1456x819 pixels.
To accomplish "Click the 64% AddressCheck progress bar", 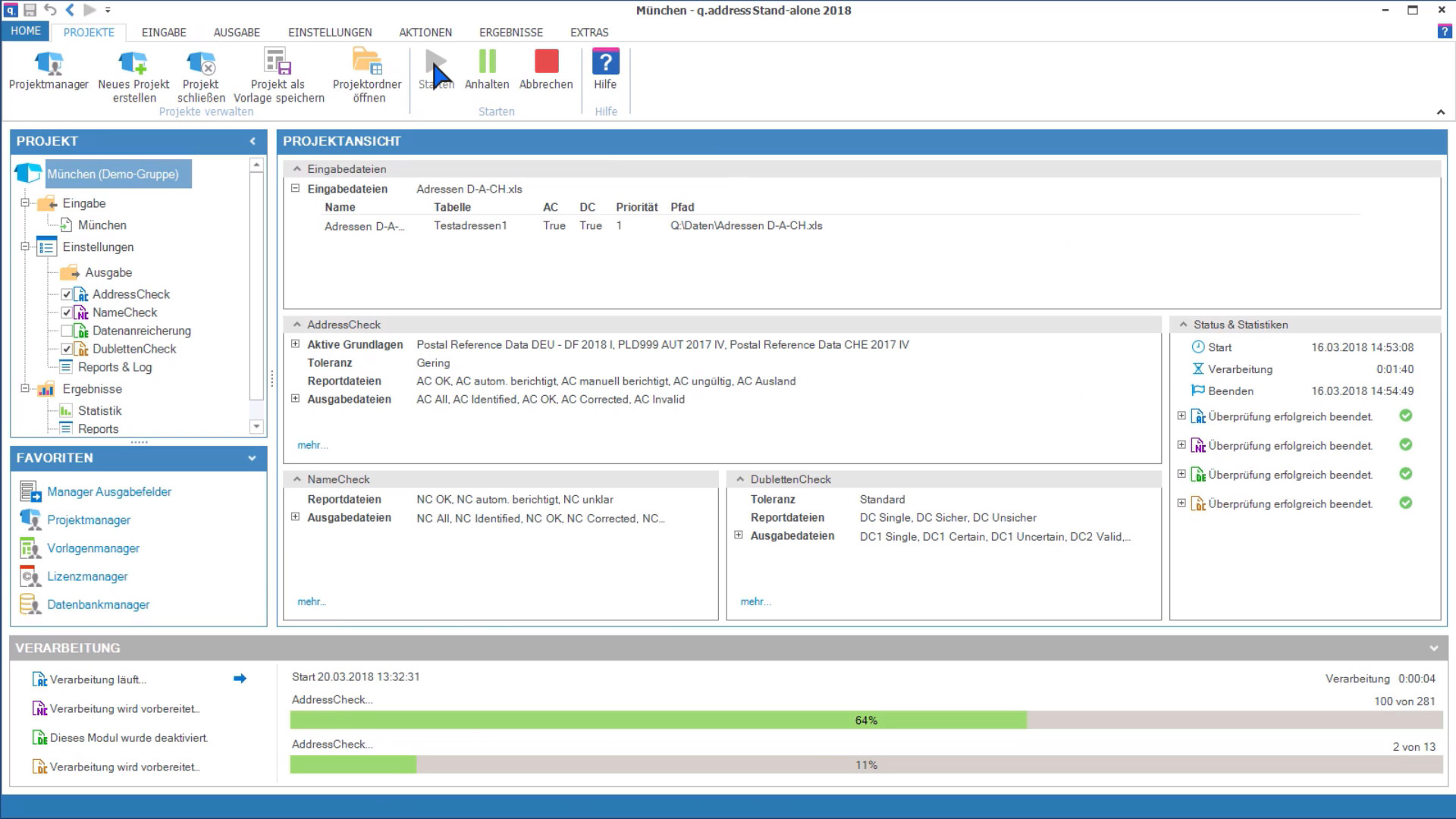I will [866, 720].
